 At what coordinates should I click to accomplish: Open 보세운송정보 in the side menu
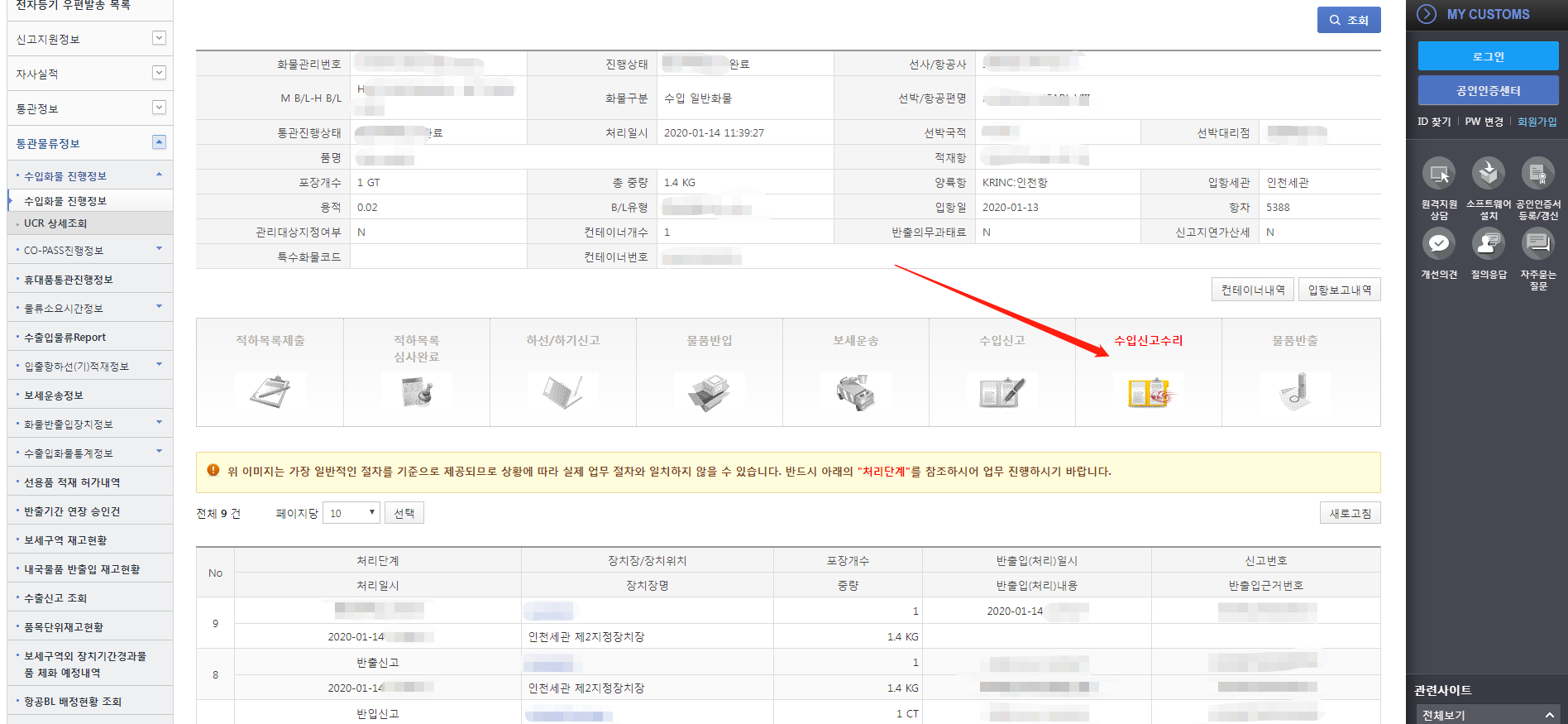click(x=54, y=396)
